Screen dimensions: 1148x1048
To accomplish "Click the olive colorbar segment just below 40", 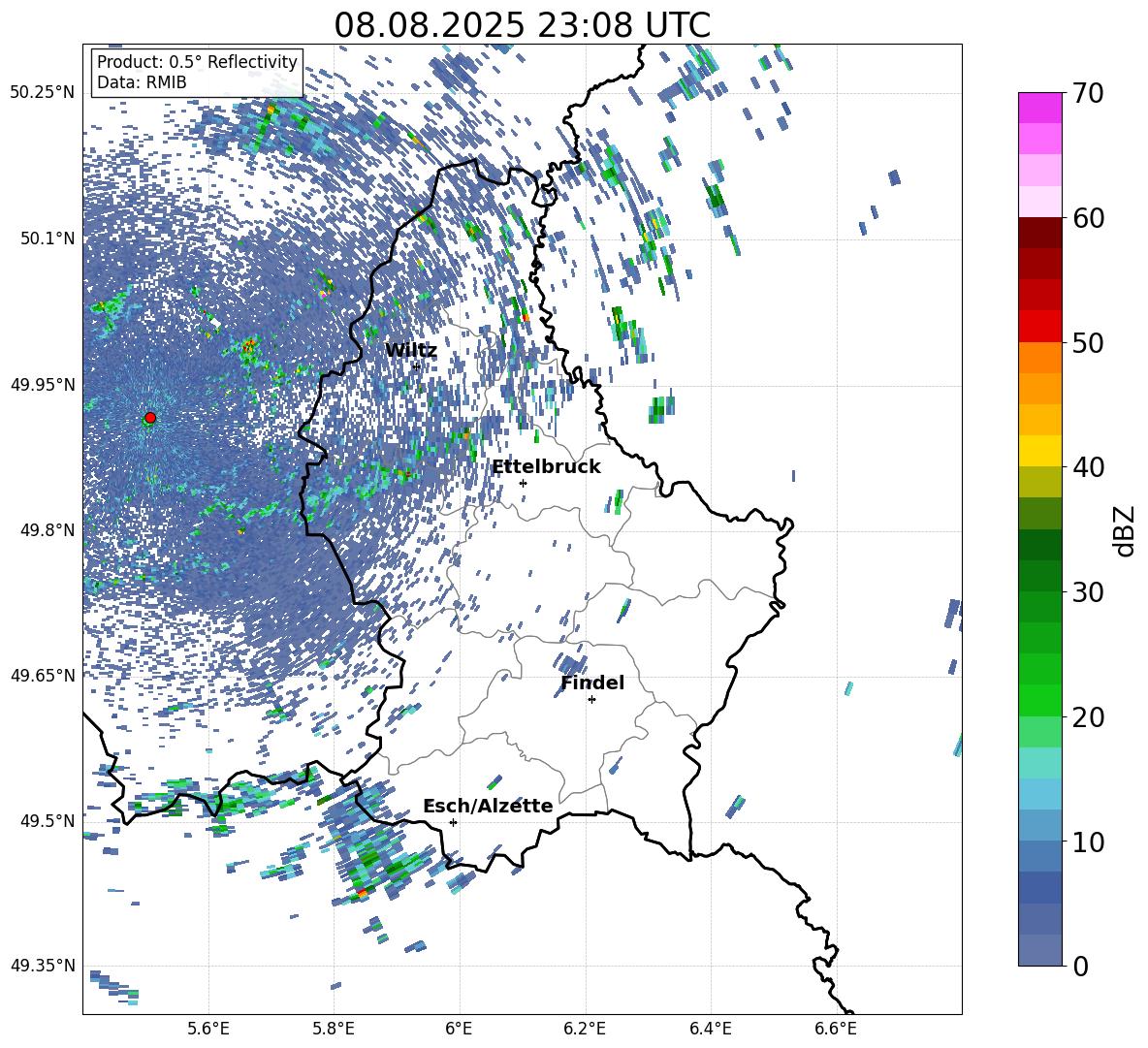I will [x=1039, y=482].
